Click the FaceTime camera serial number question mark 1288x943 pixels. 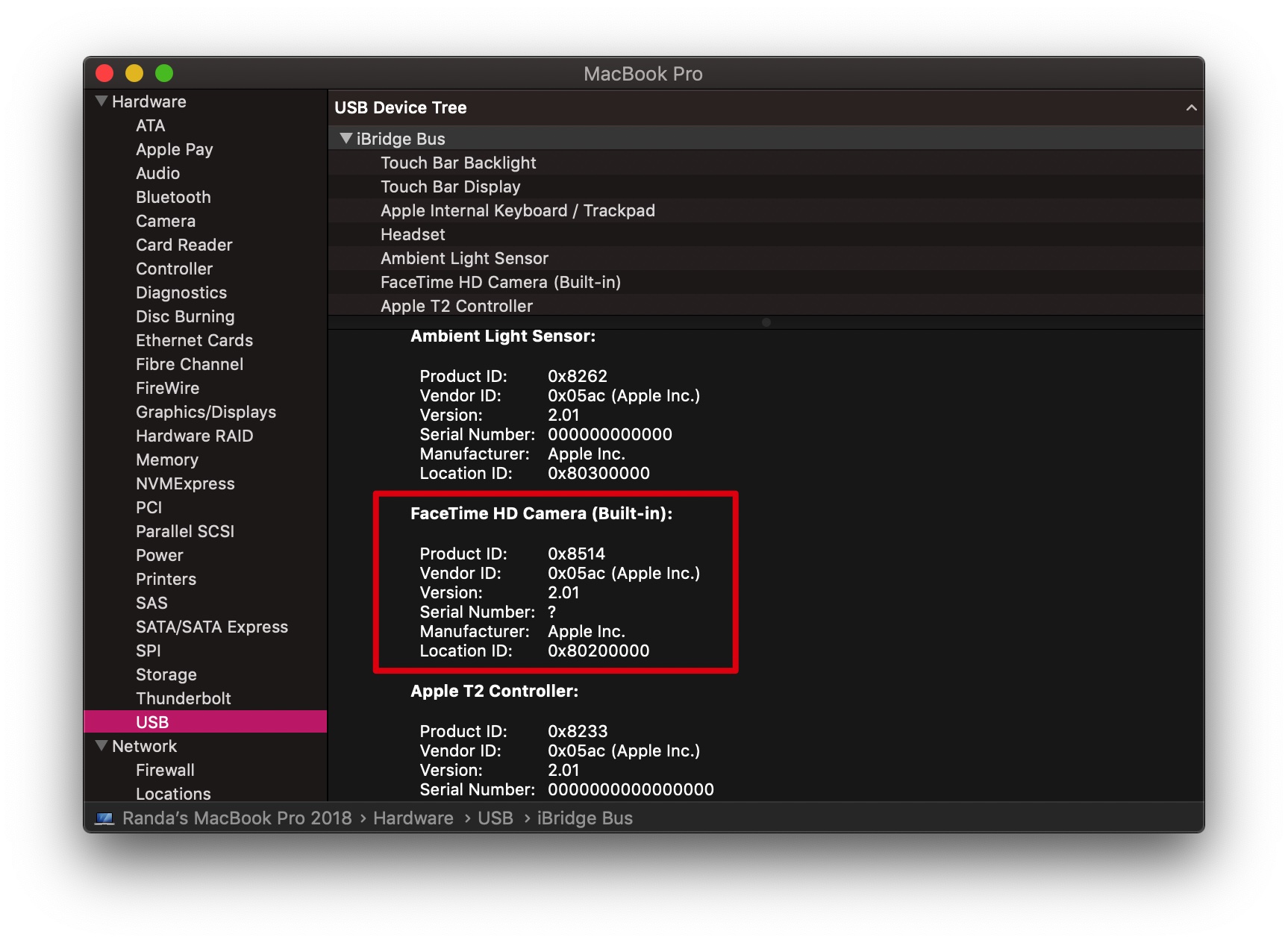pyautogui.click(x=552, y=612)
